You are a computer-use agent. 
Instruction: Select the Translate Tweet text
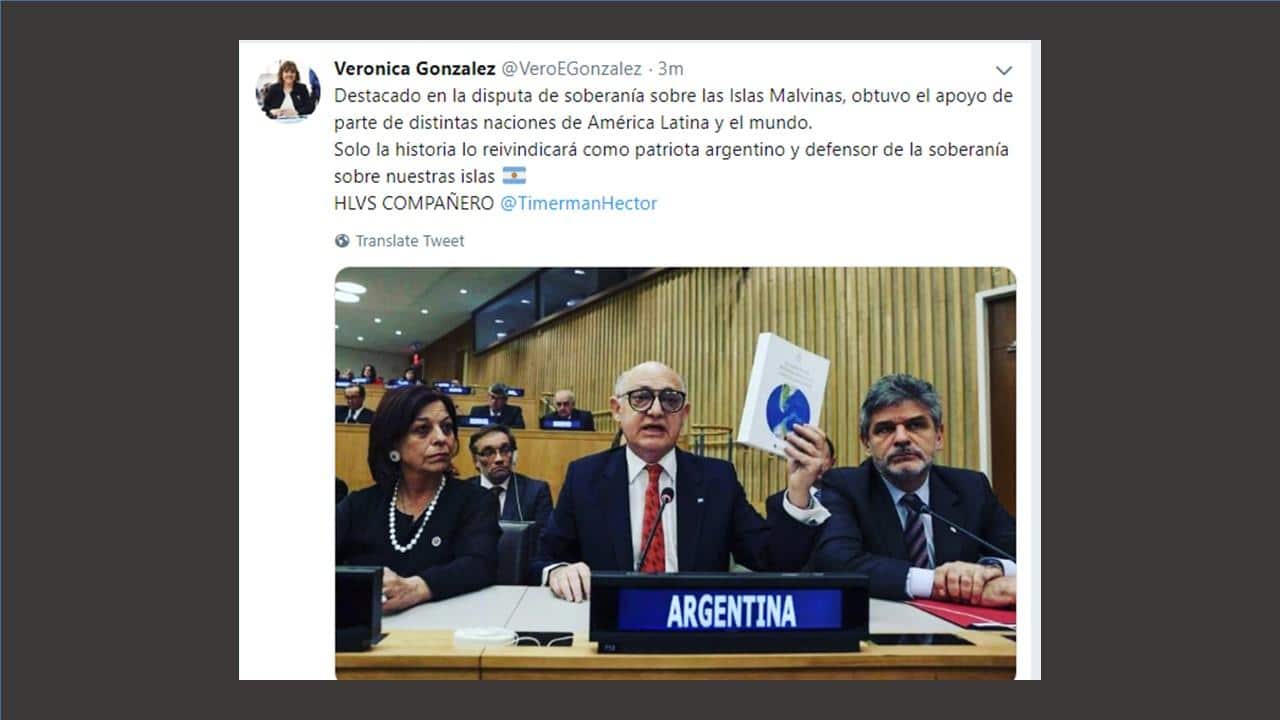coord(410,241)
